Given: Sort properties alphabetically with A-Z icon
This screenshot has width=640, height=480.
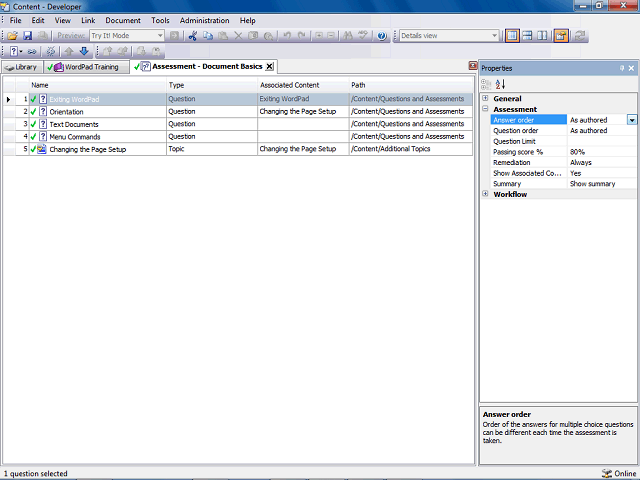Looking at the screenshot, I should pos(500,84).
